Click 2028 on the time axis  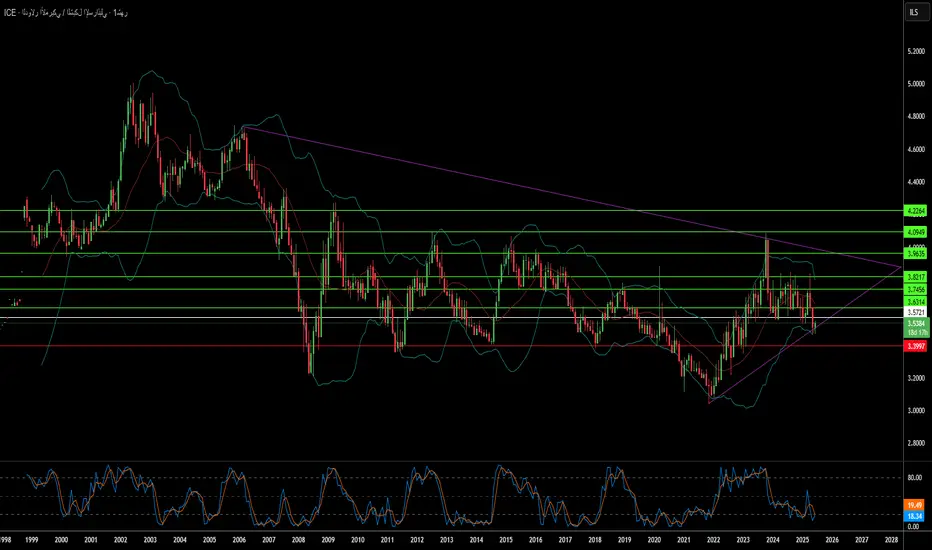(x=892, y=540)
